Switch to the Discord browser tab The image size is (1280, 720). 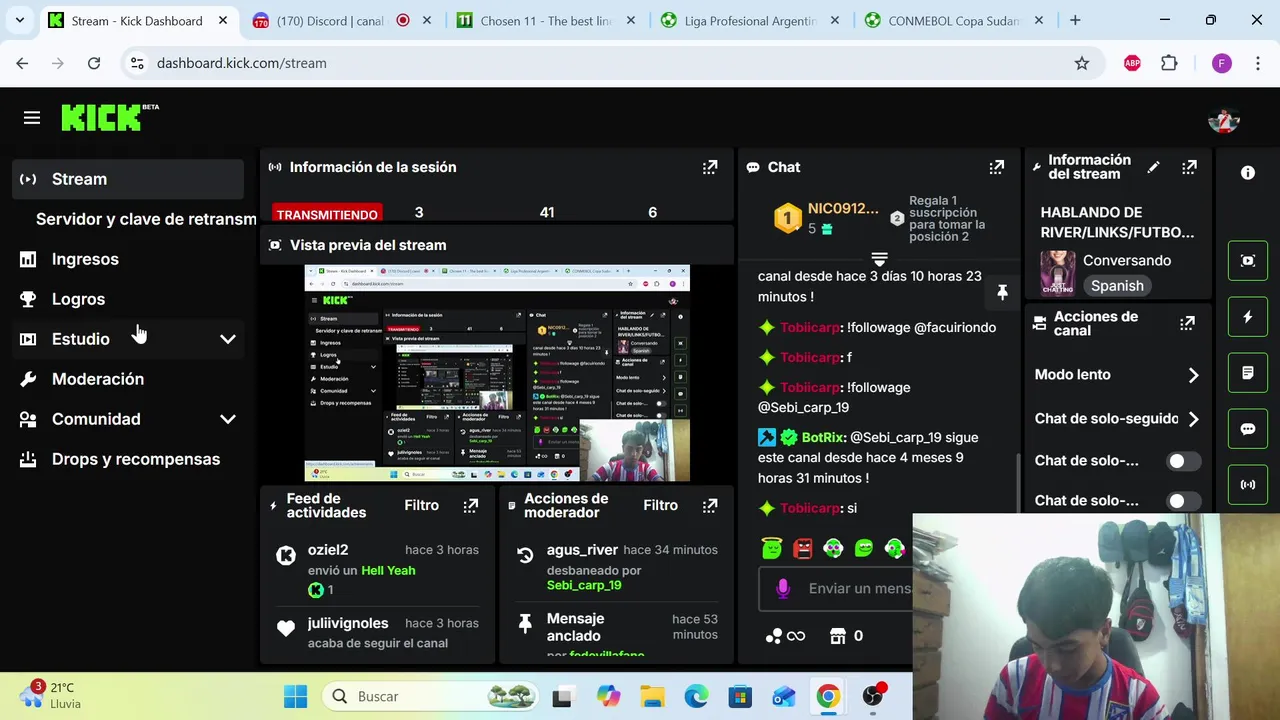point(343,20)
